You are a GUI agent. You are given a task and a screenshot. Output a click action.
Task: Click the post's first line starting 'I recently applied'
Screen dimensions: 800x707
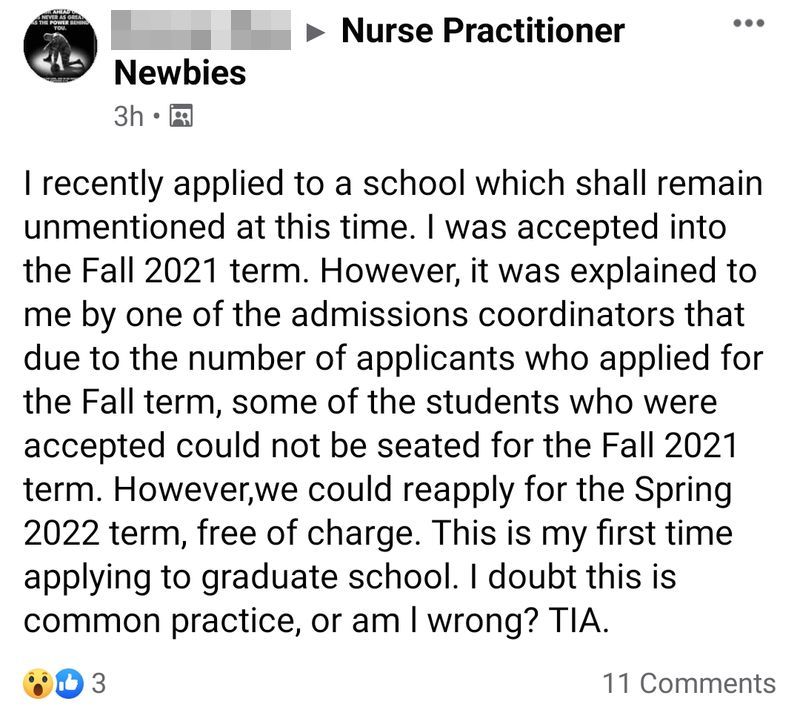[393, 185]
